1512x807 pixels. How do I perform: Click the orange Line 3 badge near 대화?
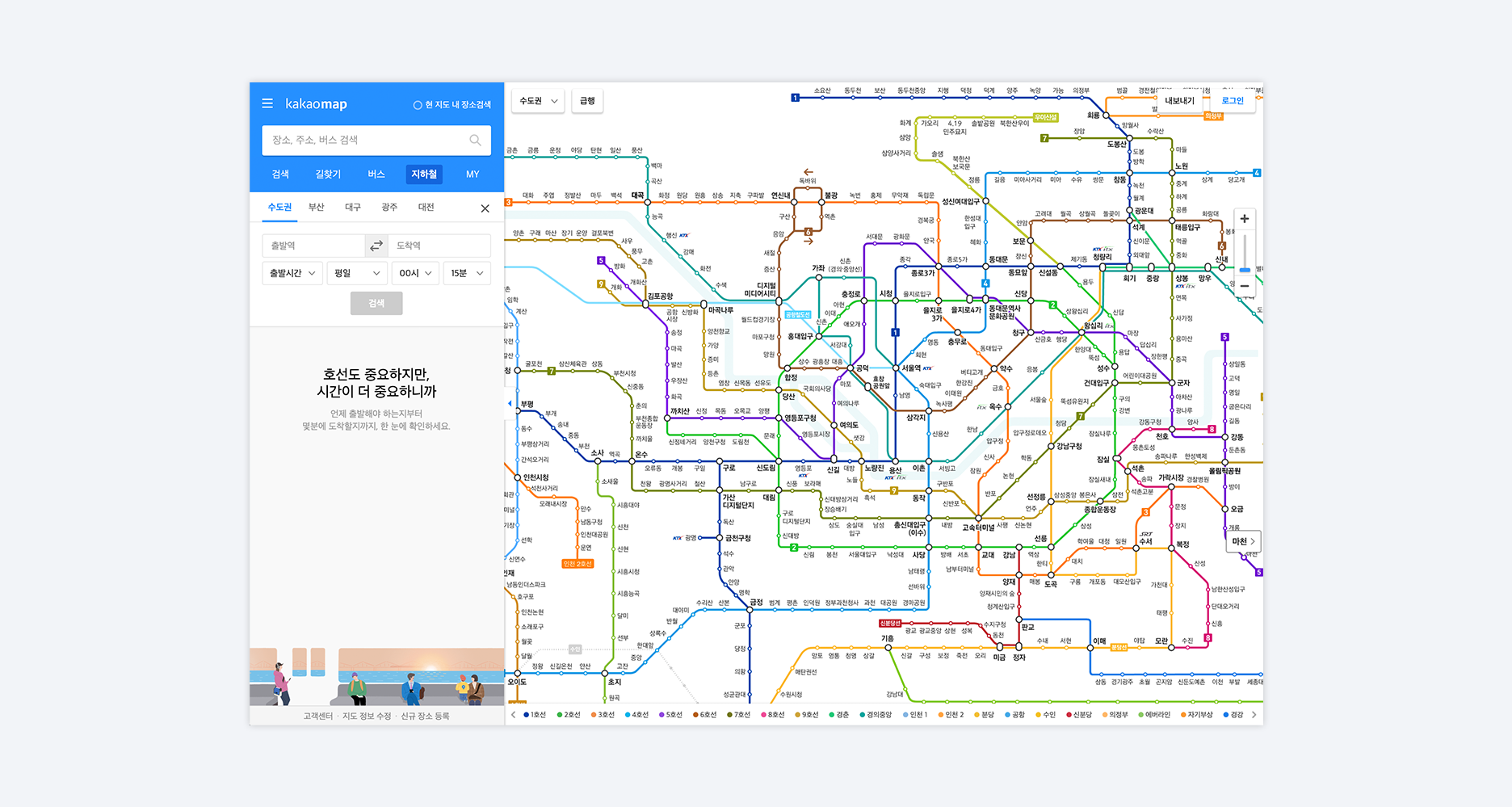coord(509,202)
